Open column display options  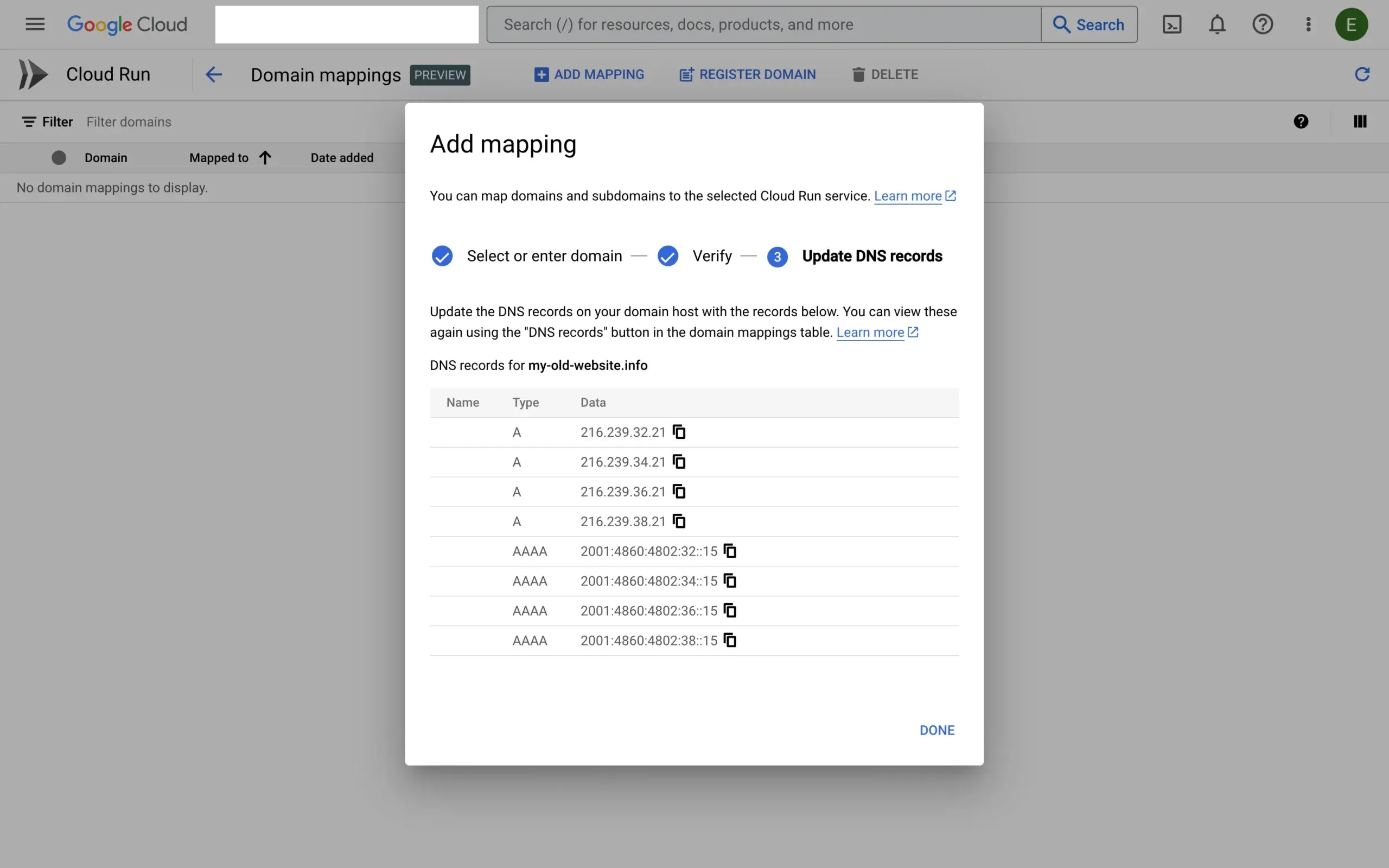point(1360,121)
